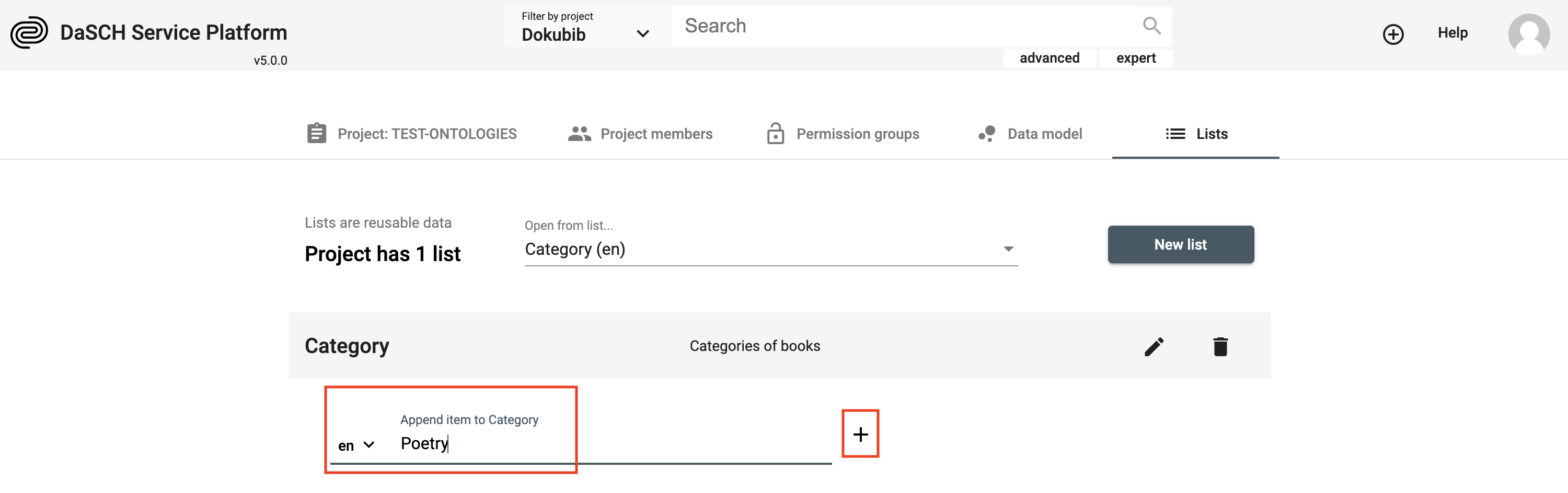The width and height of the screenshot is (1568, 493).
Task: Click the Help link
Action: point(1452,33)
